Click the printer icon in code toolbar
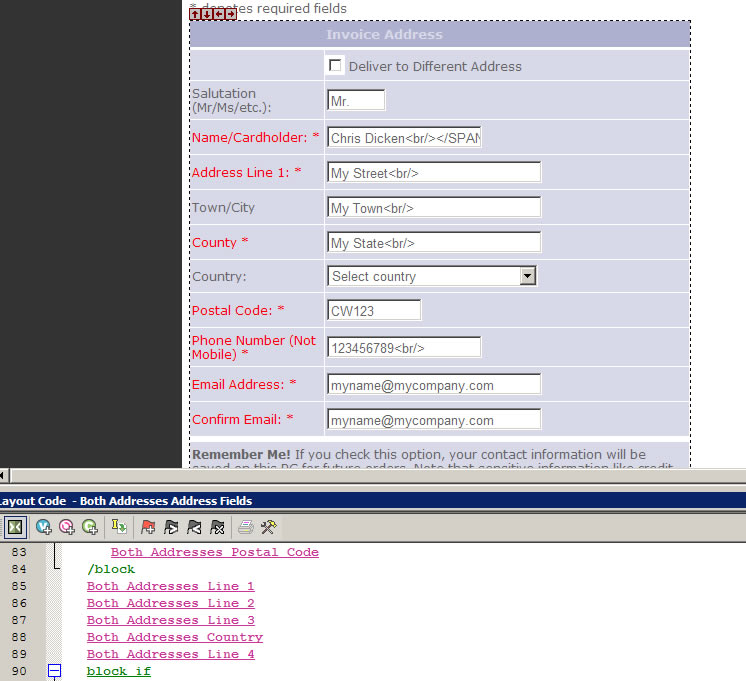The image size is (746, 681). click(x=246, y=526)
